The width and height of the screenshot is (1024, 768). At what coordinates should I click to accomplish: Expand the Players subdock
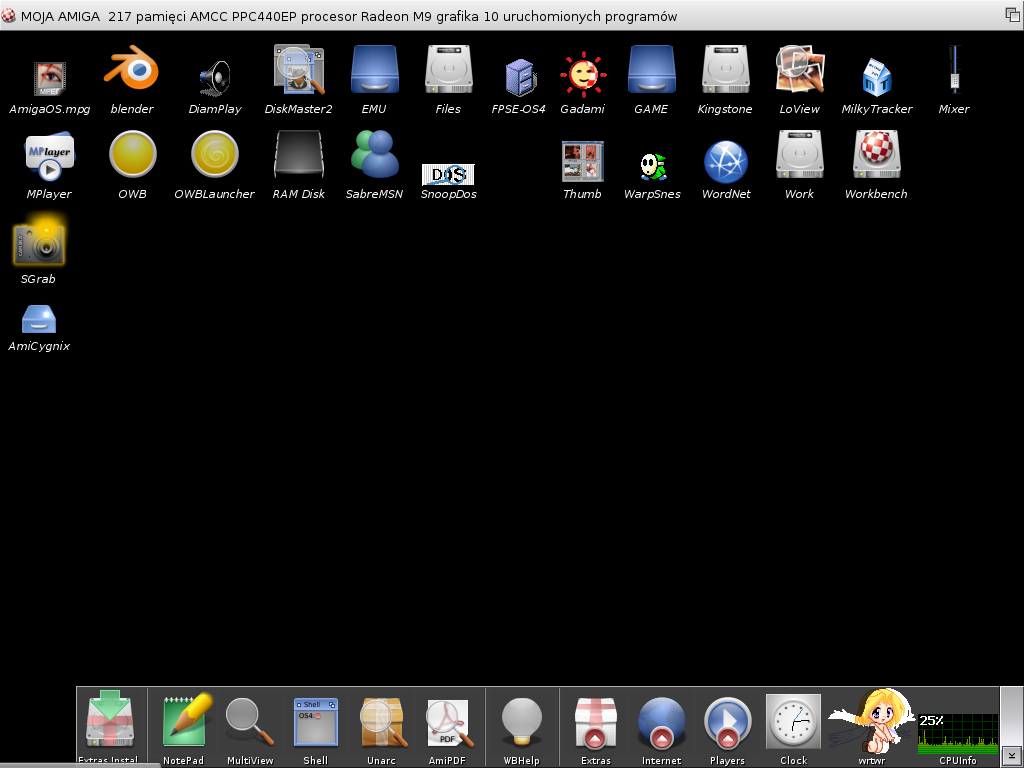[x=728, y=722]
